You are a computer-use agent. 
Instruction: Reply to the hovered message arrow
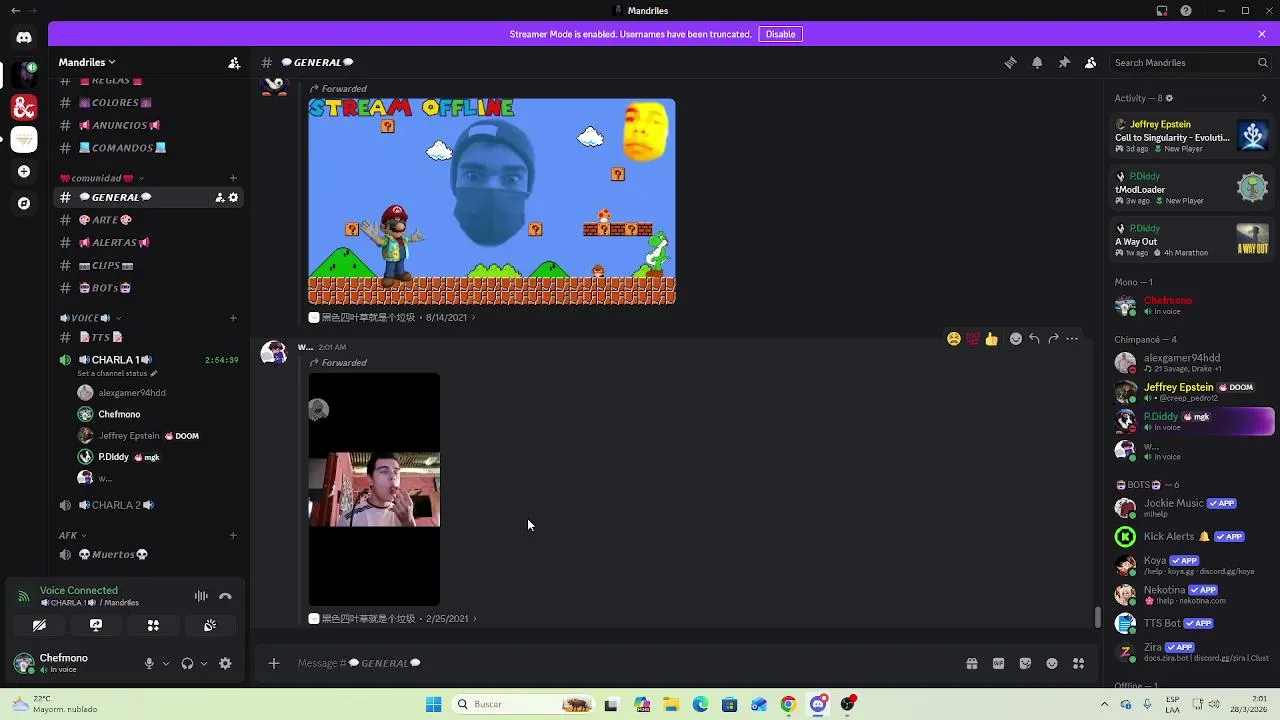point(1034,339)
